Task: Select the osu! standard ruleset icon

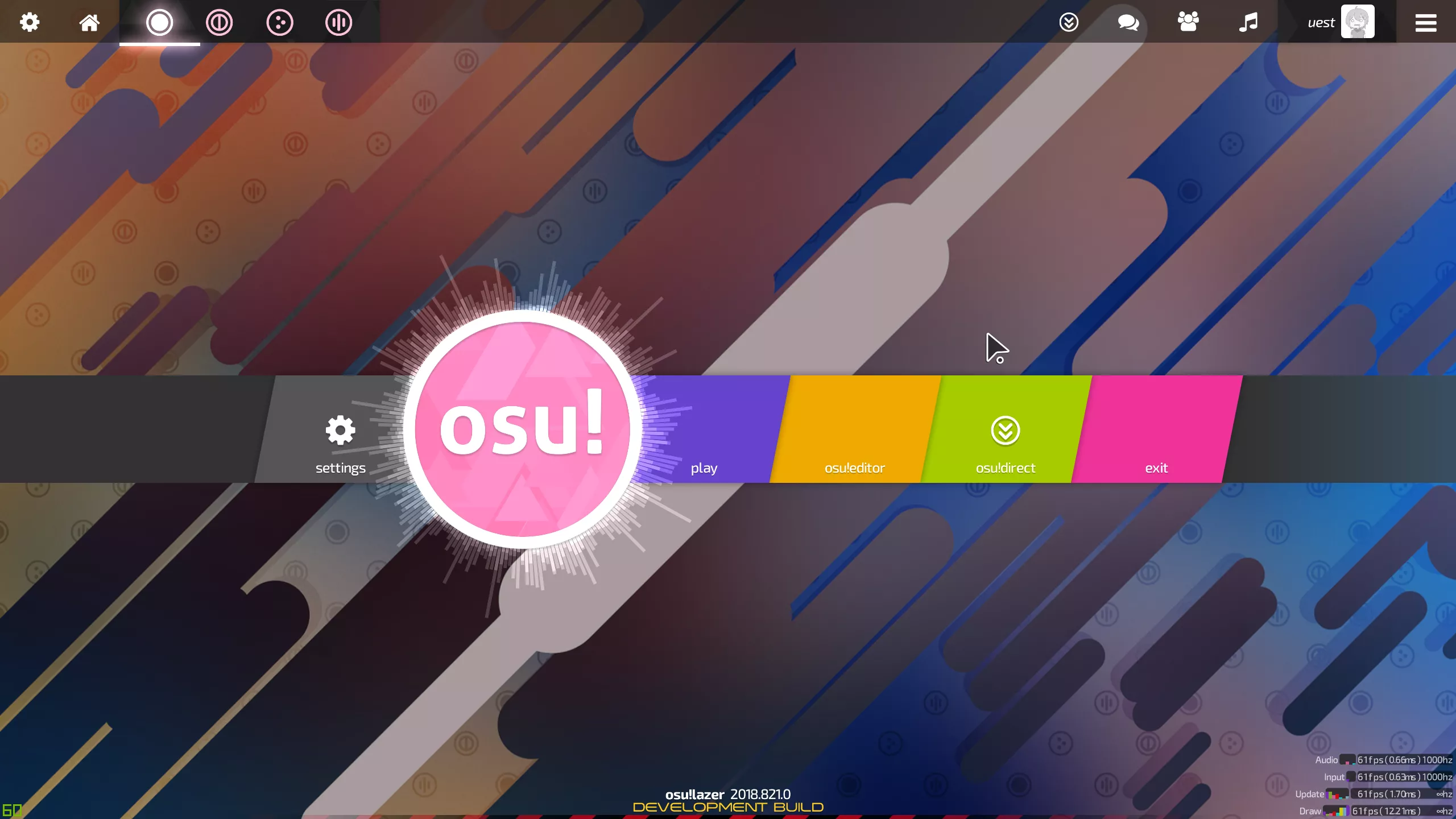Action: coord(159,22)
